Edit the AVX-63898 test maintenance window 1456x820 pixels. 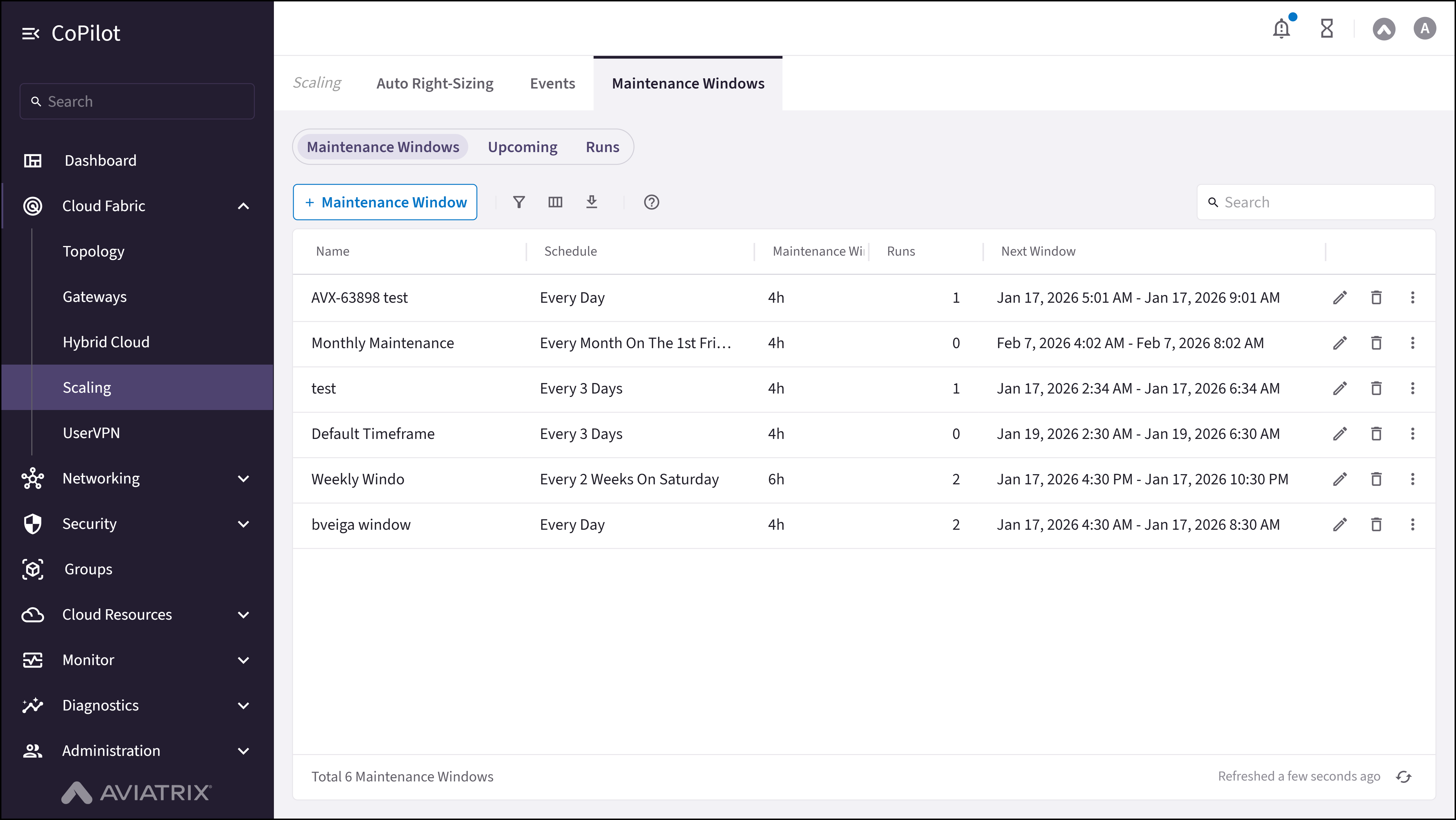[x=1340, y=297]
